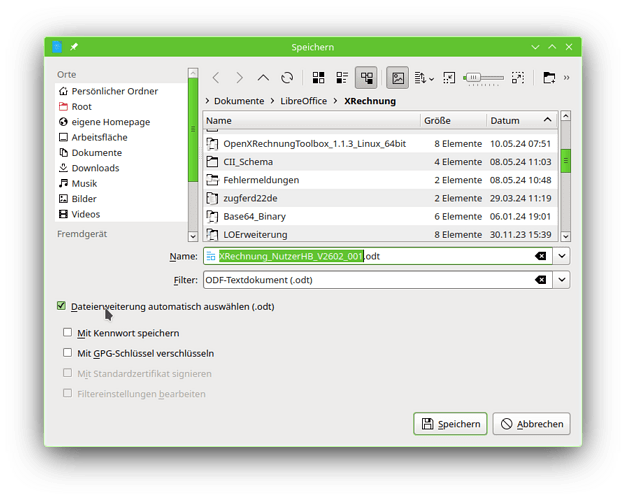Enable Mit Kennwort speichern
This screenshot has height=500, width=627.
point(68,333)
